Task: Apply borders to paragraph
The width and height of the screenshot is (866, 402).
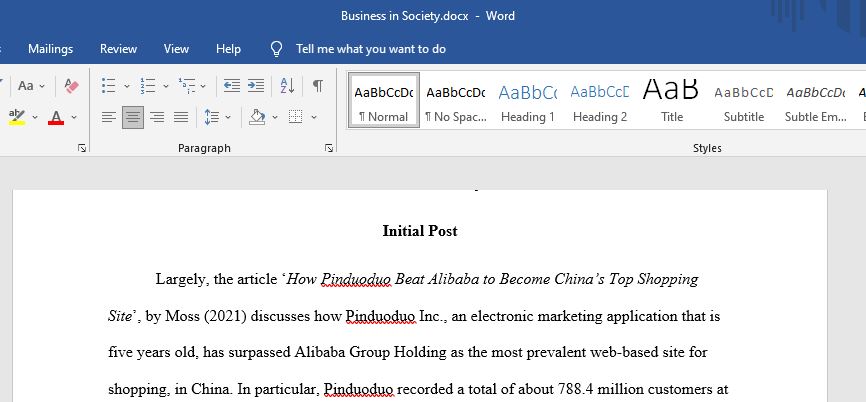Action: (x=296, y=117)
